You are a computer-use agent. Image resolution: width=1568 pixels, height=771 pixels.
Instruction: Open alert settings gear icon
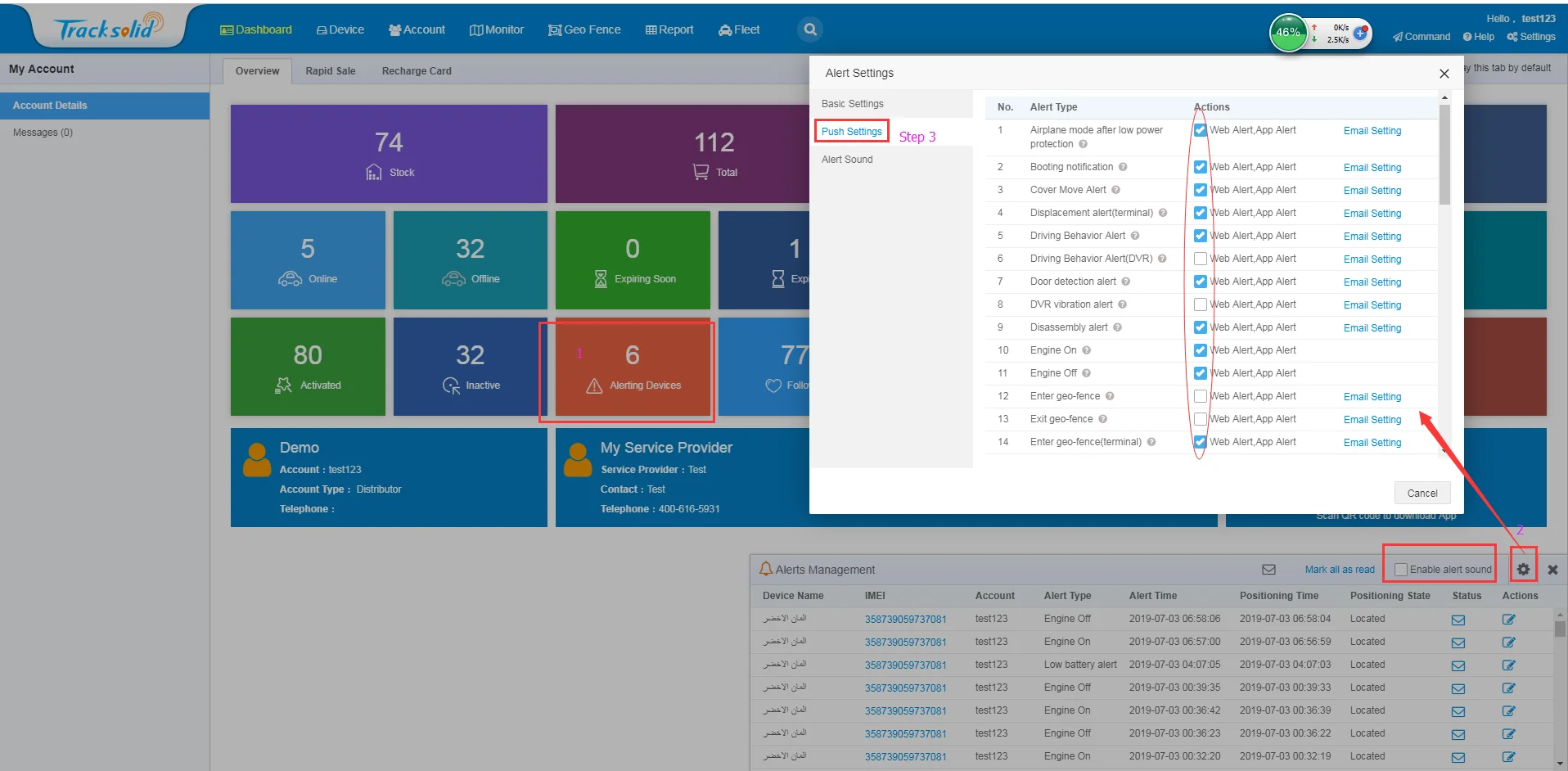(1522, 570)
